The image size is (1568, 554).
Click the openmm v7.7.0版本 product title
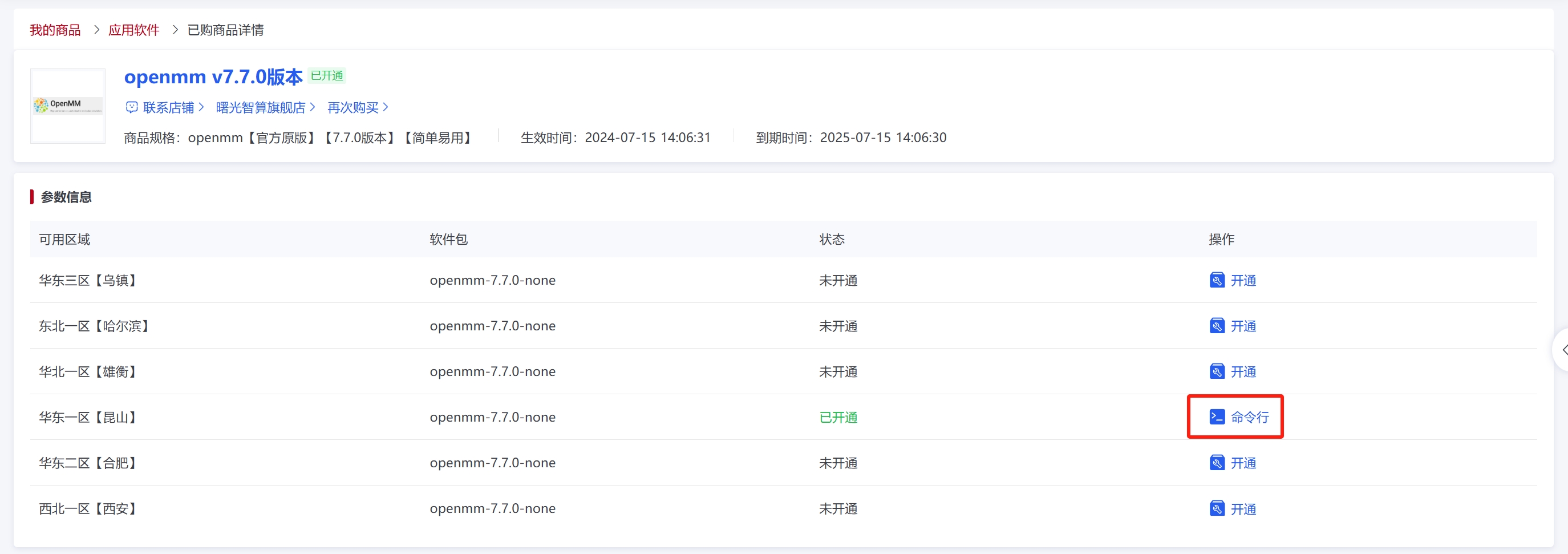213,76
